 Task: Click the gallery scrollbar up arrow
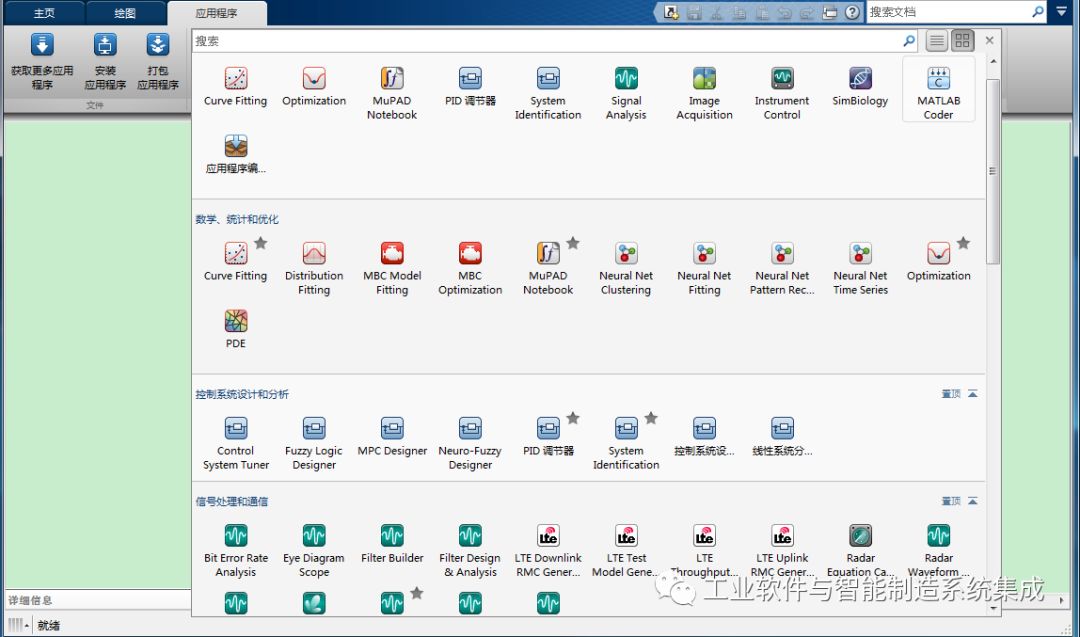(x=993, y=62)
